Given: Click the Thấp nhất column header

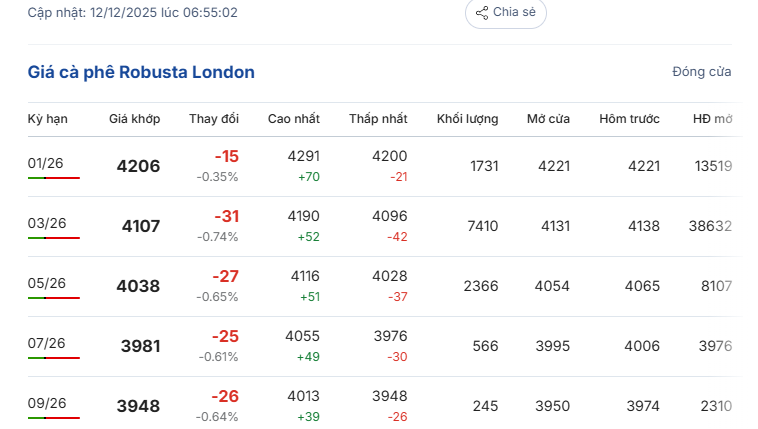Looking at the screenshot, I should click(378, 119).
